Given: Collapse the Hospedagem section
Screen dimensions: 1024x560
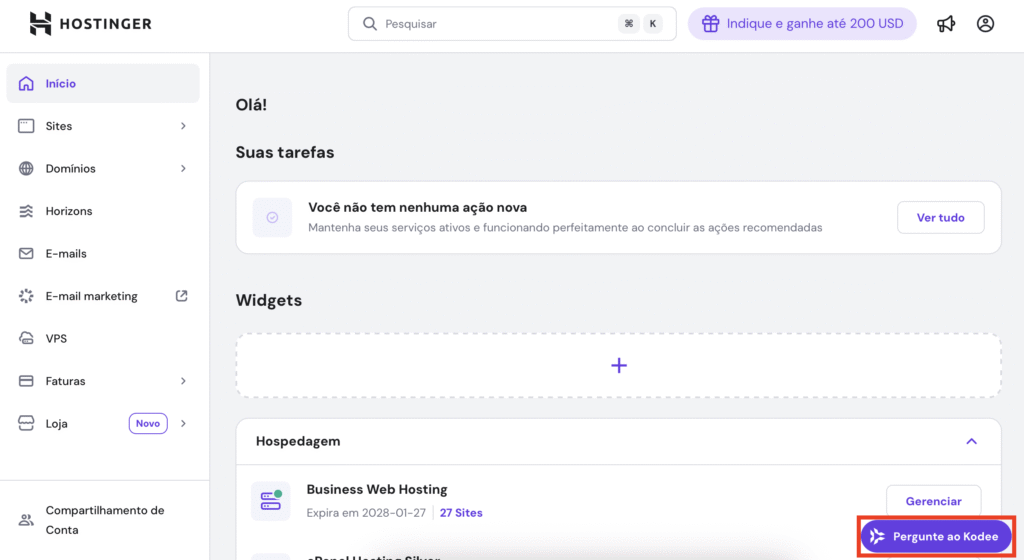Looking at the screenshot, I should [x=972, y=441].
